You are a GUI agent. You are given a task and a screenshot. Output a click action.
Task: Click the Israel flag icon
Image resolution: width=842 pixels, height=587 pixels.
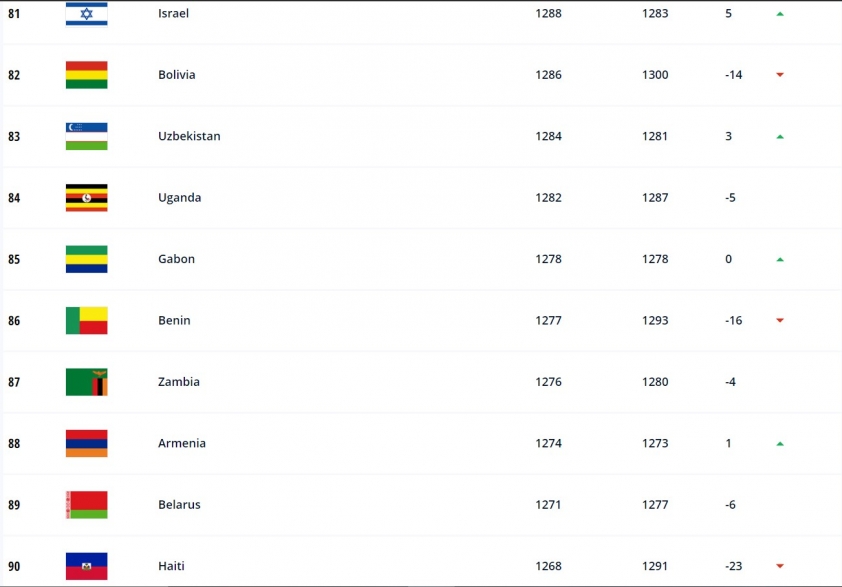(86, 13)
